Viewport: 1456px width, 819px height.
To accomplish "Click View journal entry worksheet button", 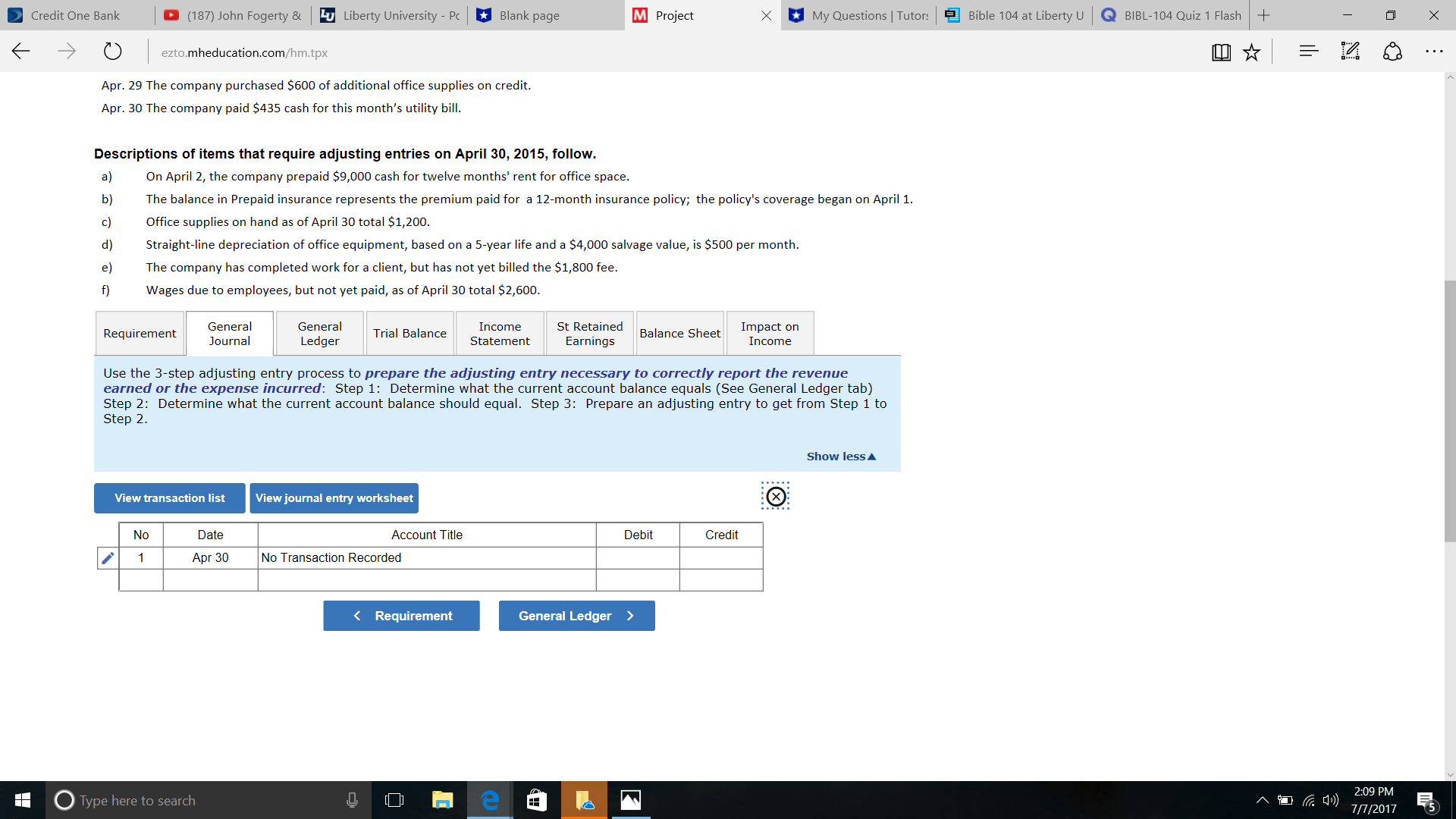I will (334, 498).
